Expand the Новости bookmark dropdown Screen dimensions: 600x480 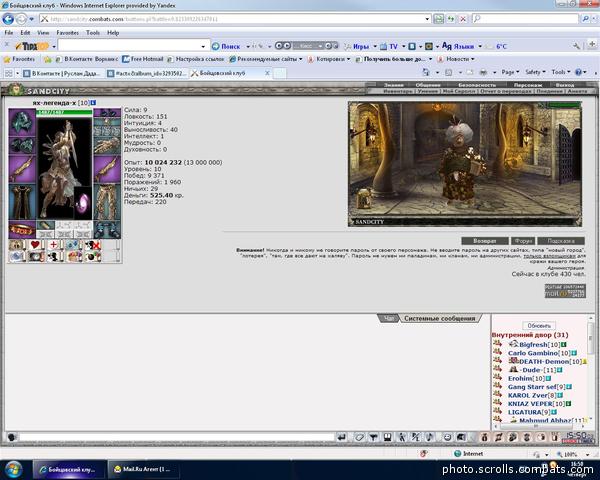(473, 59)
